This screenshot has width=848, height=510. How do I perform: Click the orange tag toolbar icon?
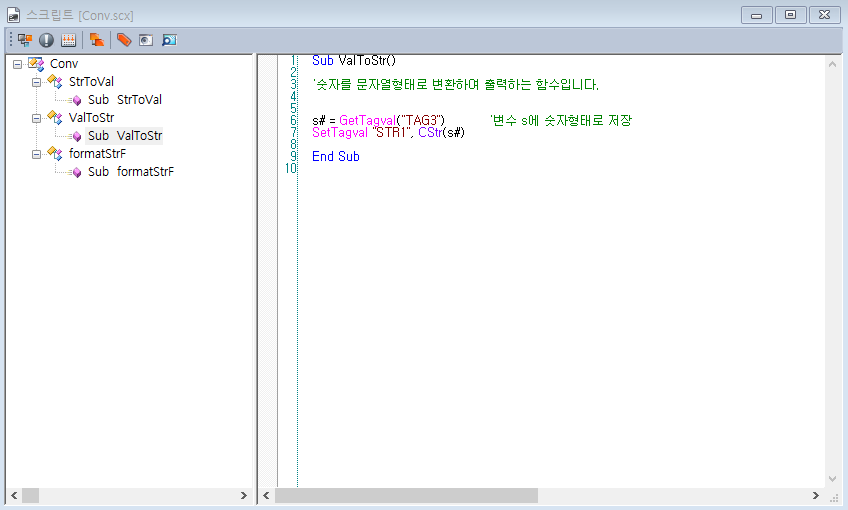(x=124, y=40)
